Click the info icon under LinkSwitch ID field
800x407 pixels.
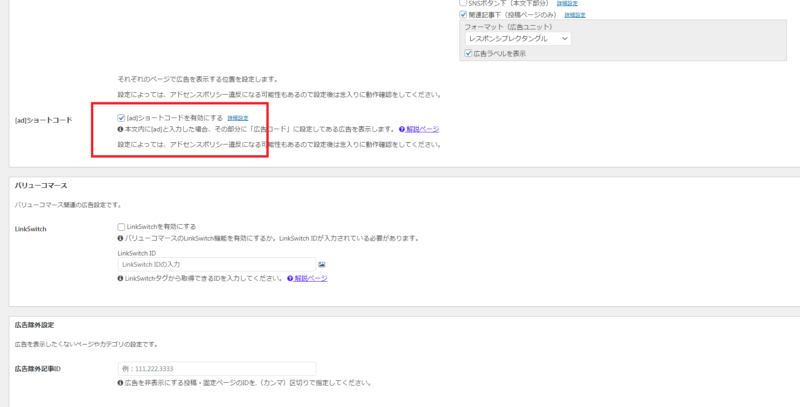click(x=120, y=278)
